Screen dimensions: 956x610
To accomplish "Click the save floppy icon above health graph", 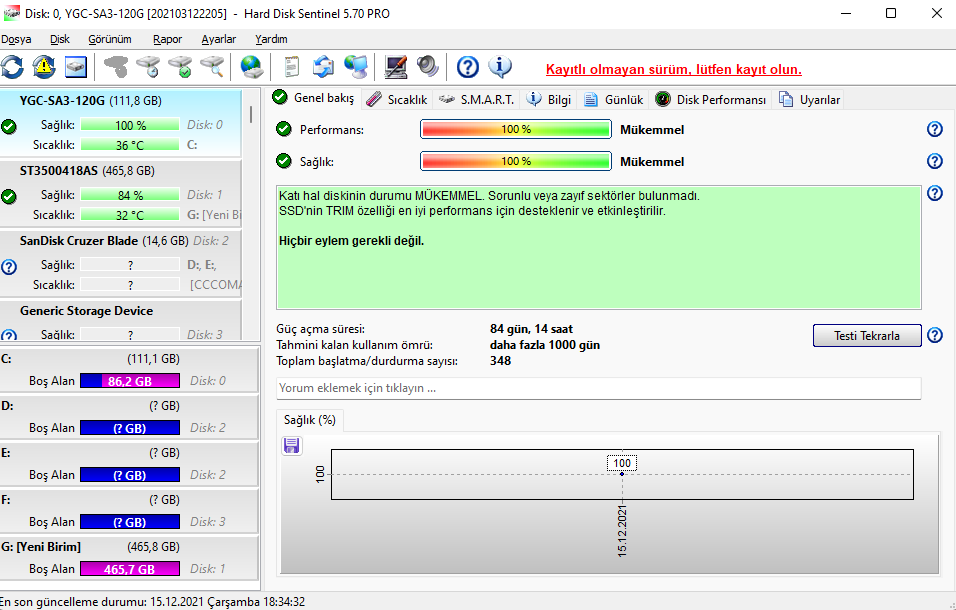I will [291, 445].
